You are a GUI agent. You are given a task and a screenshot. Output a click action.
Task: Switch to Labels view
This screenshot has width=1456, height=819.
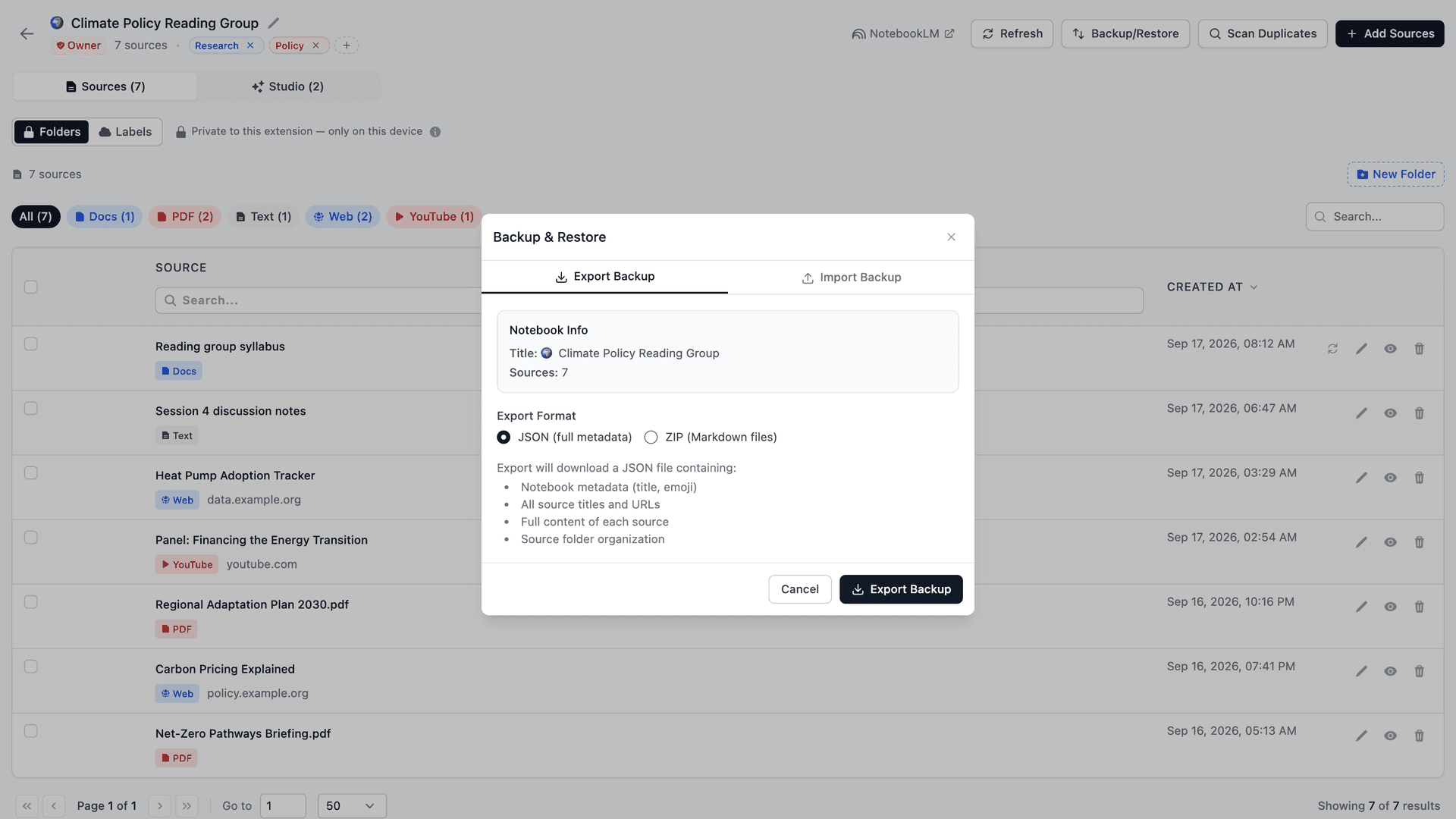[x=125, y=132]
